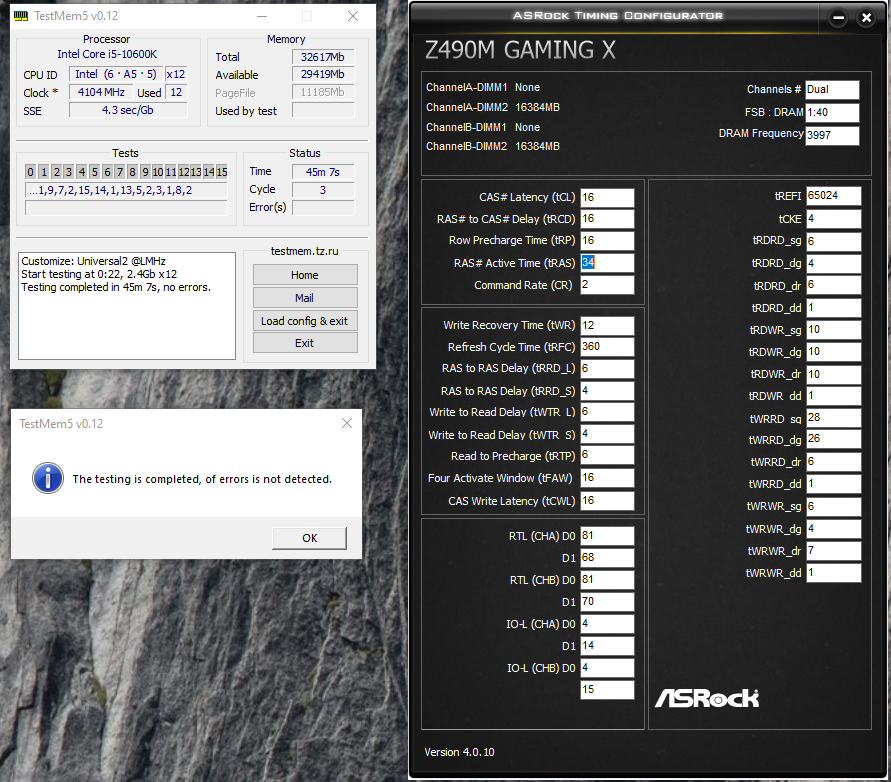Screen dimensions: 891x782
Task: Click the FSB : DRAM ratio field
Action: tap(832, 113)
